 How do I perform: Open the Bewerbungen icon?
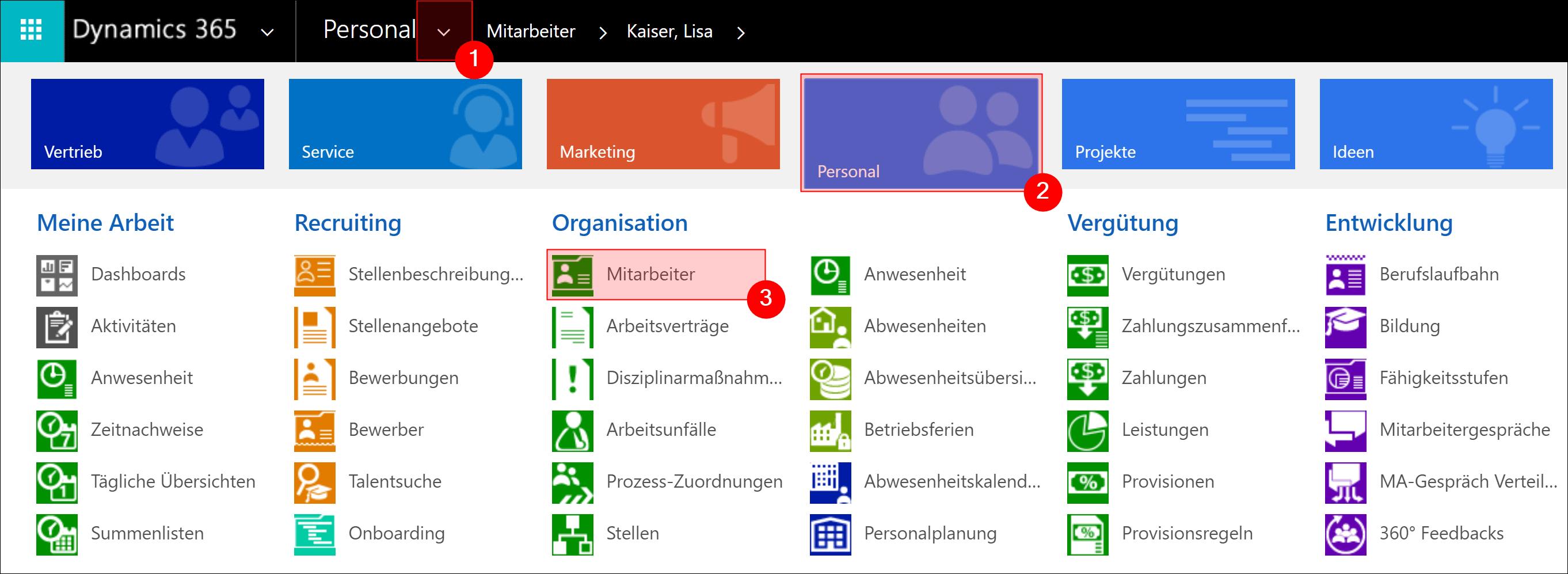pos(315,379)
